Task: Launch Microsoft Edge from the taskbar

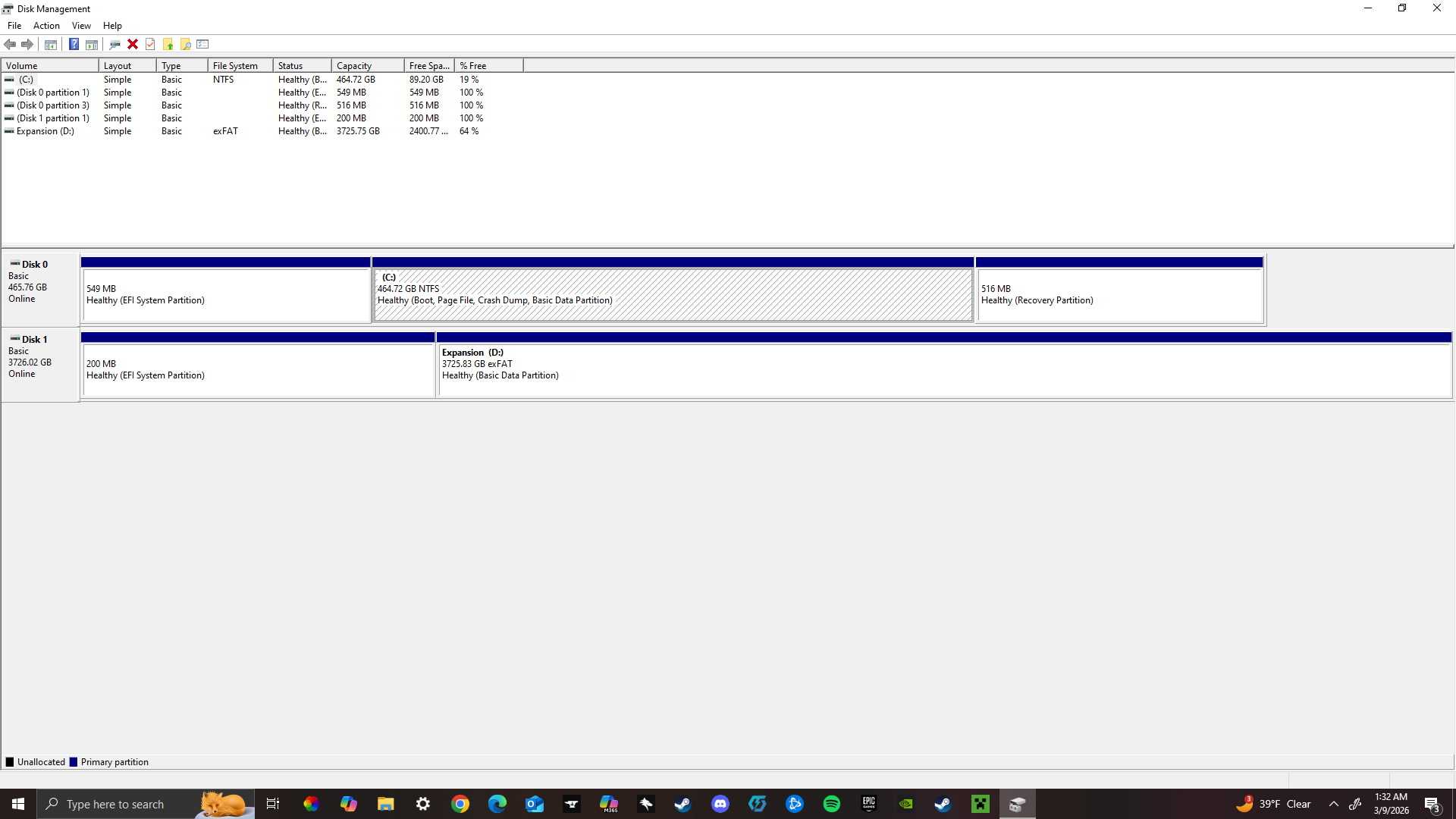Action: click(497, 804)
